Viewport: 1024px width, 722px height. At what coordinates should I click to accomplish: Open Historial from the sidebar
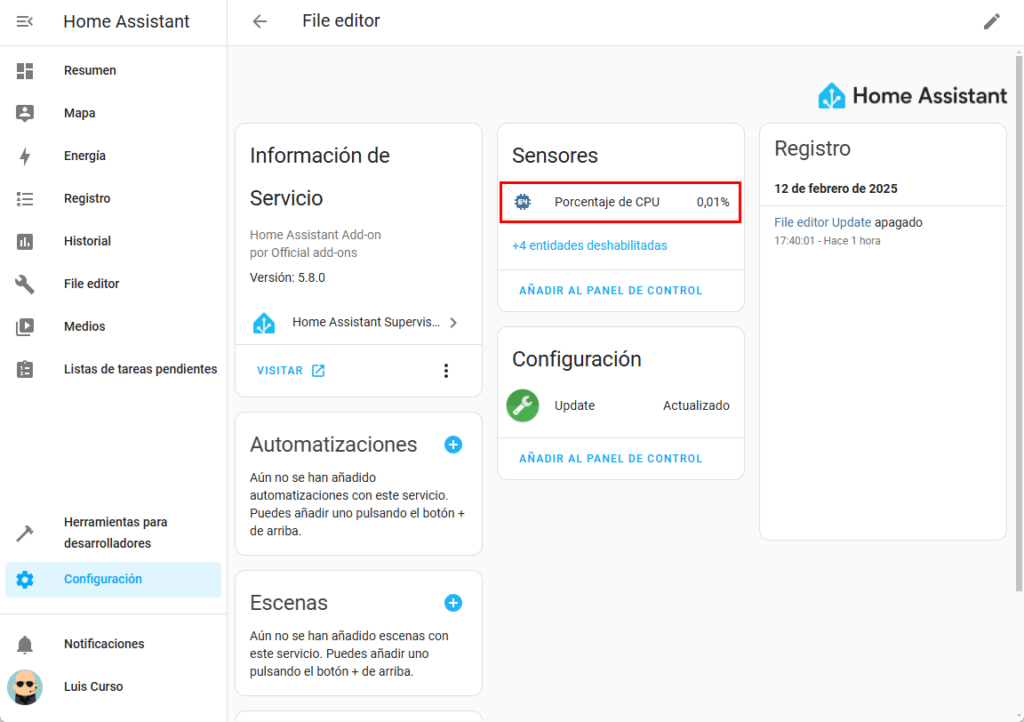click(87, 241)
